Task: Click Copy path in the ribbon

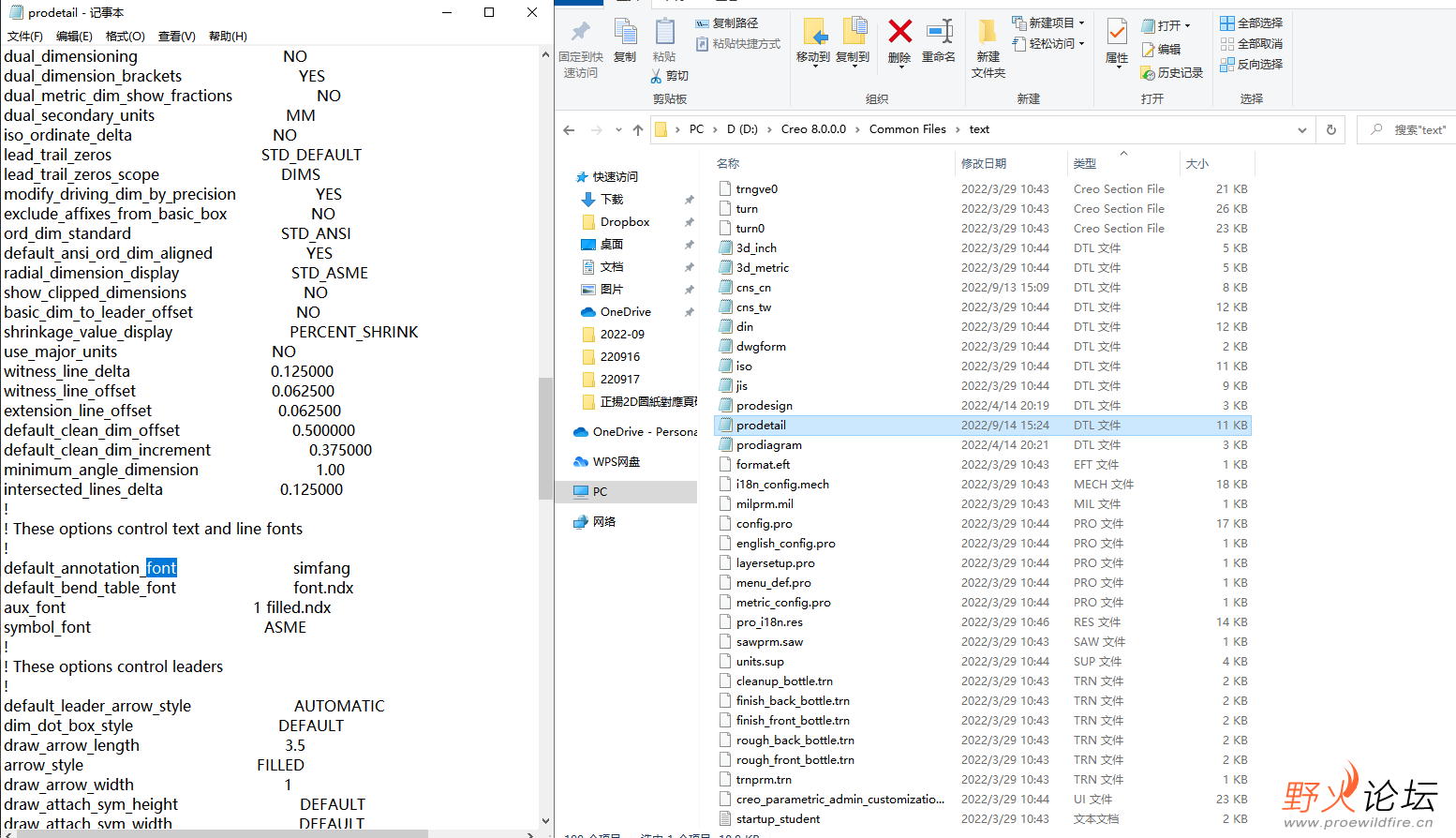Action: [727, 22]
